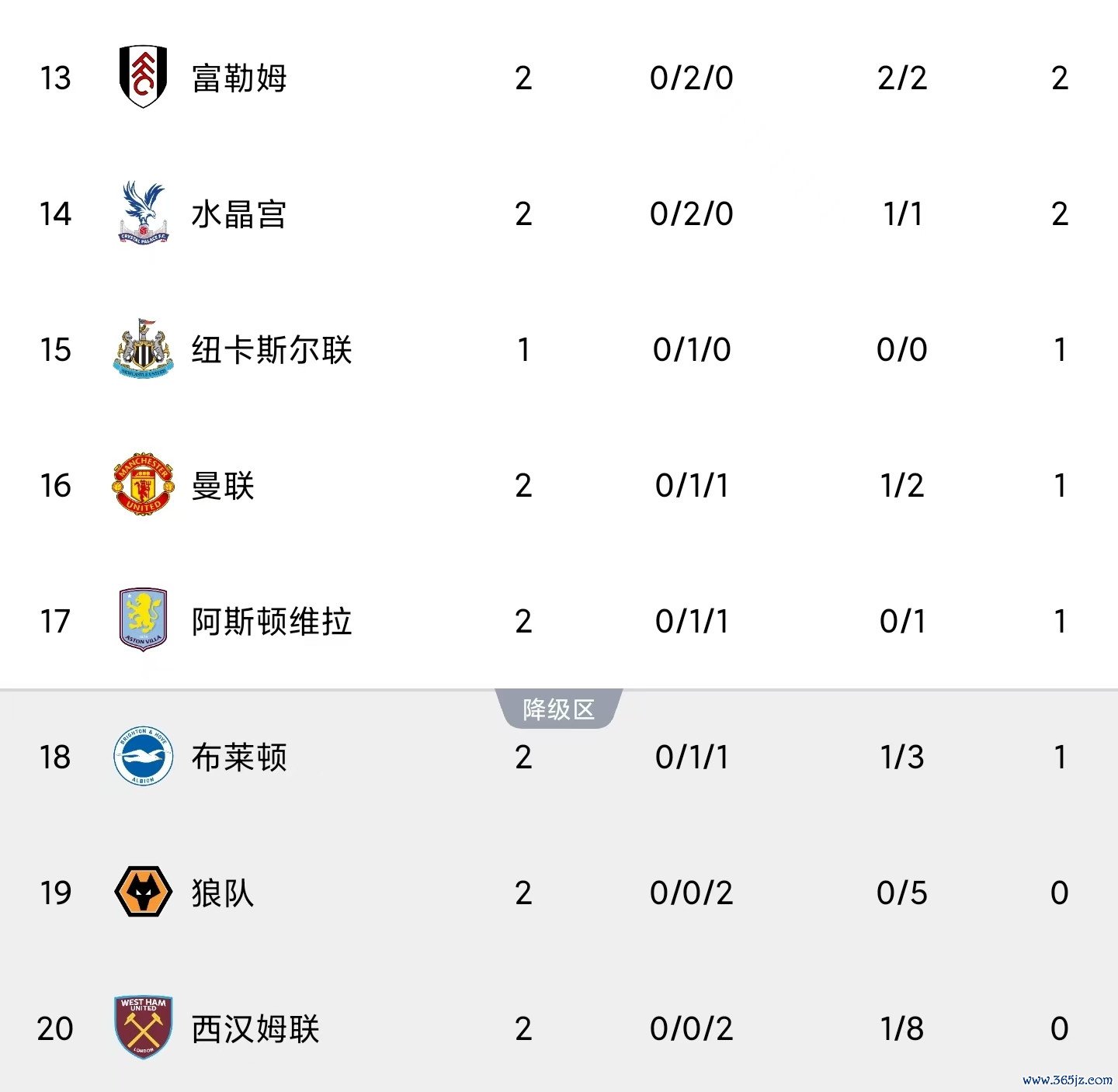Viewport: 1118px width, 1092px height.
Task: Select 阿斯顿维拉 team name
Action: (272, 622)
